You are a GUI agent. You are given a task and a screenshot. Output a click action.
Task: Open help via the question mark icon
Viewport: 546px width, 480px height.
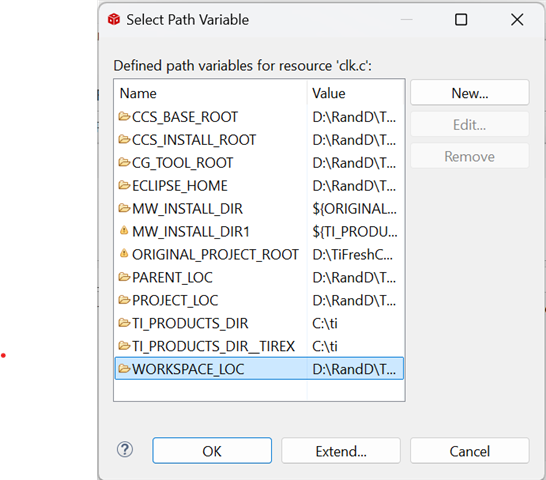[x=125, y=450]
